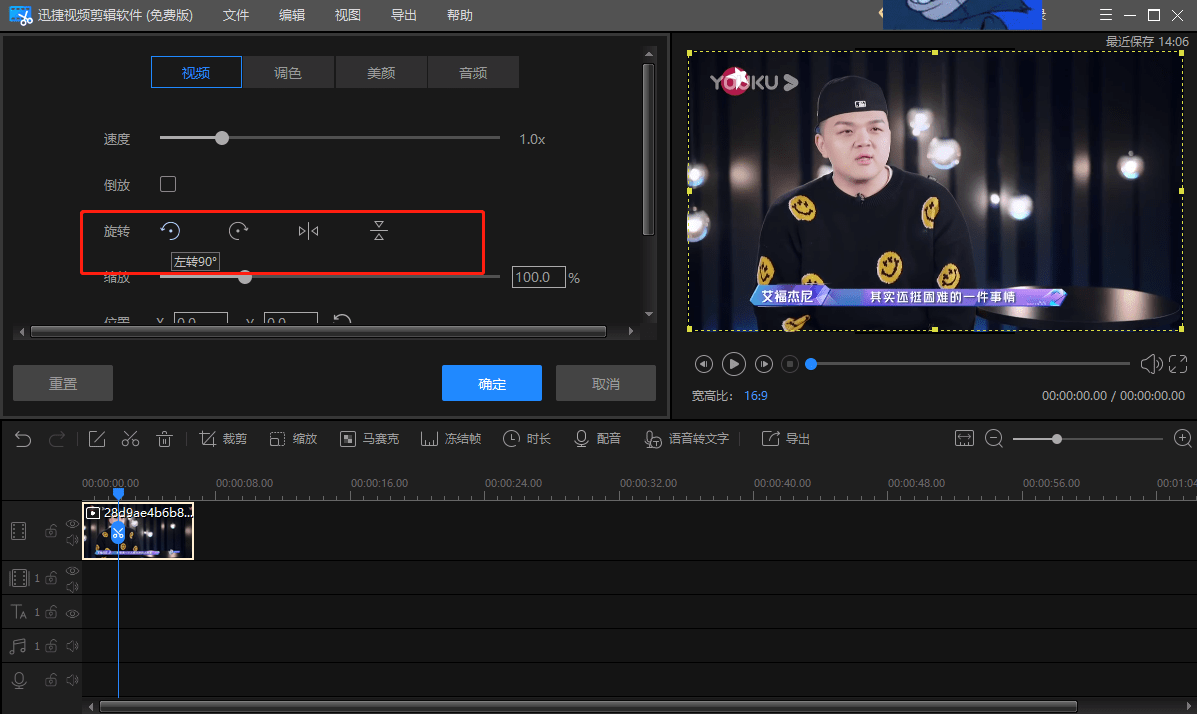
Task: Open the hamburger menu in title bar
Action: pyautogui.click(x=1105, y=15)
